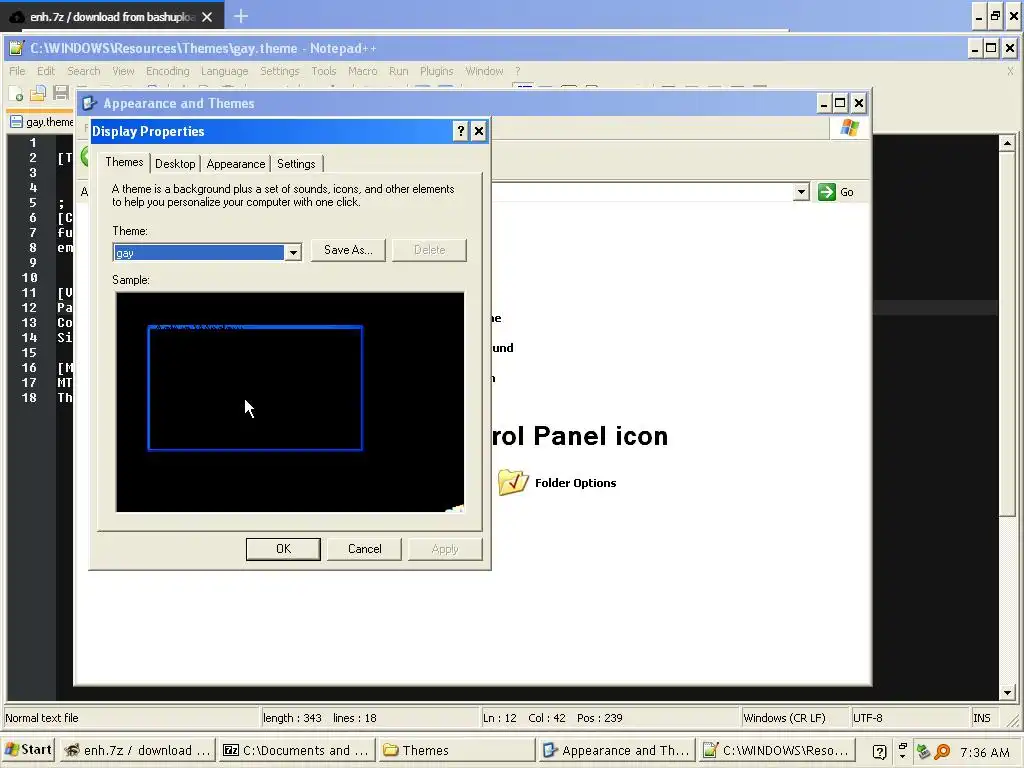This screenshot has height=768, width=1024.
Task: Click the tray help question-mark icon
Action: (x=880, y=752)
